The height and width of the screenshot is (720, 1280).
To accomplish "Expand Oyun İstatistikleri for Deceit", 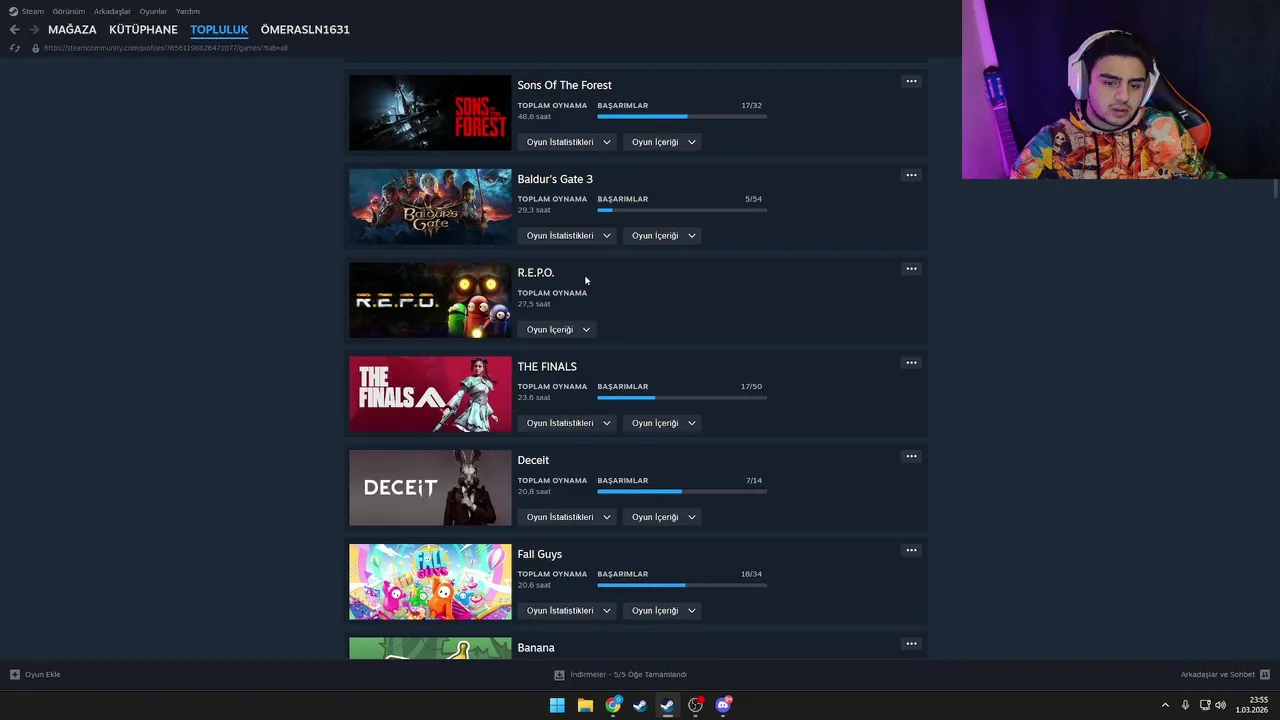I will click(568, 517).
